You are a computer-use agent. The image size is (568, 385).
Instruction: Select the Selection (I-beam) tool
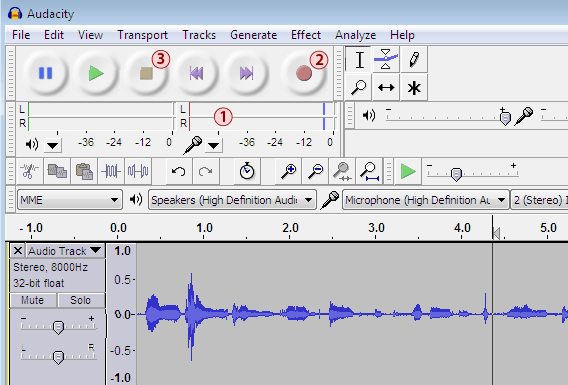pos(359,59)
